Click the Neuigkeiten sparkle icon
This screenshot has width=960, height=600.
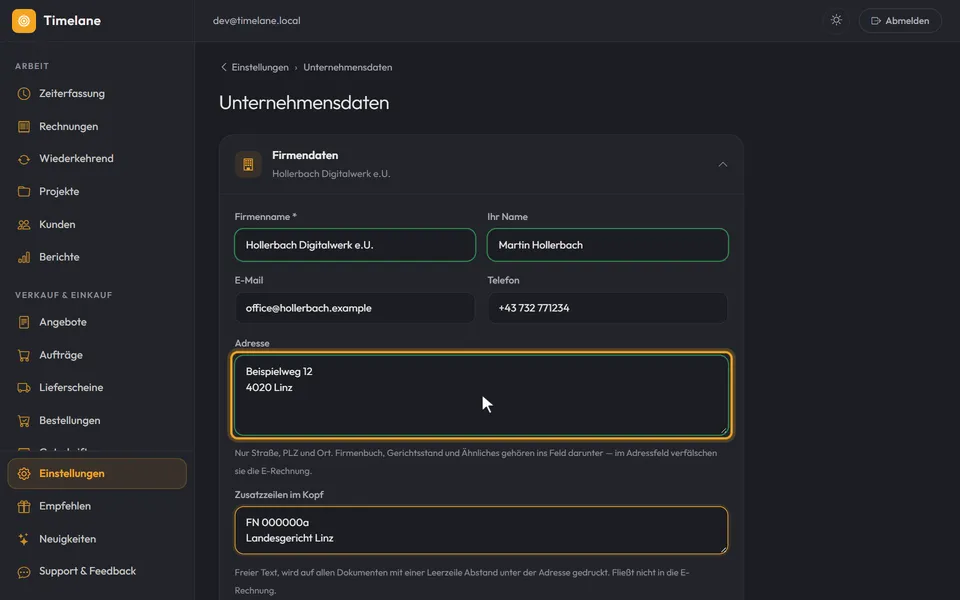tap(24, 539)
